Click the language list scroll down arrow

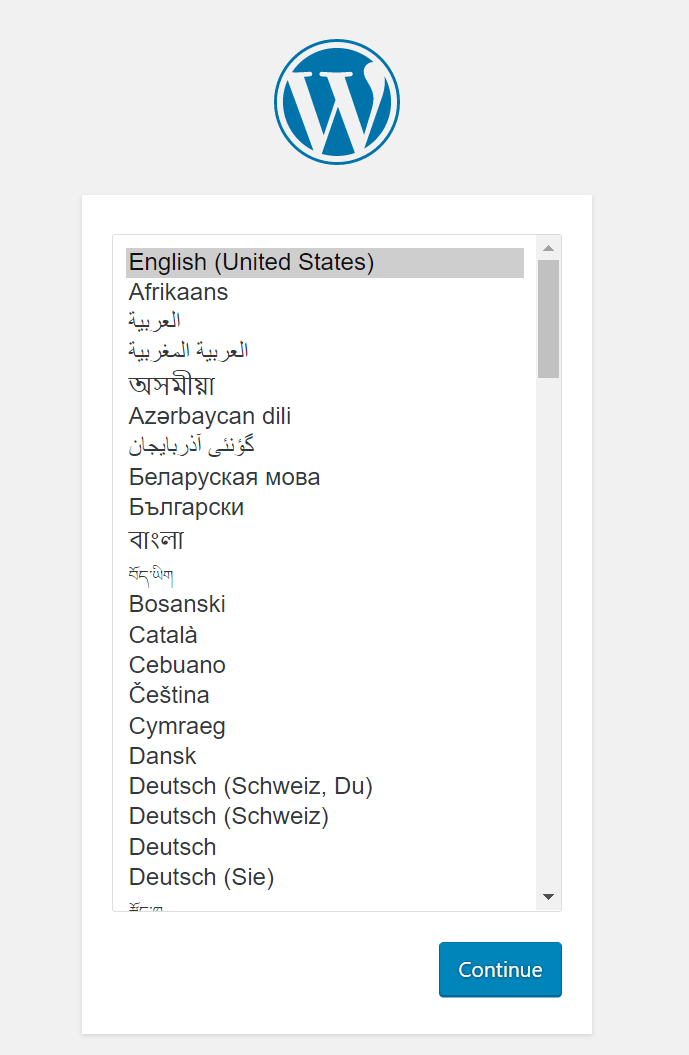(x=548, y=897)
